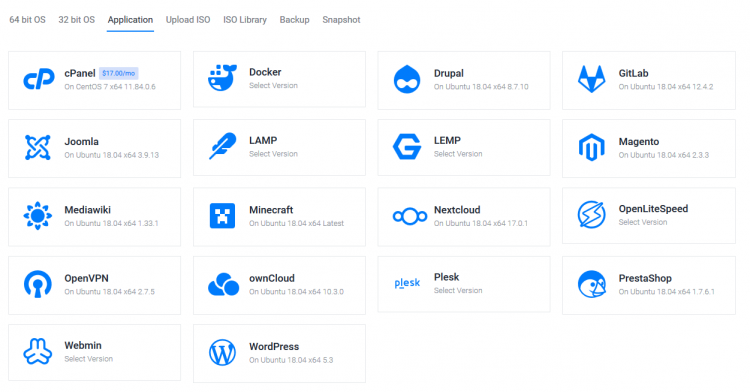Screen dimensions: 750x392
Task: Click the ownCloud cloud icon
Action: pyautogui.click(x=223, y=284)
